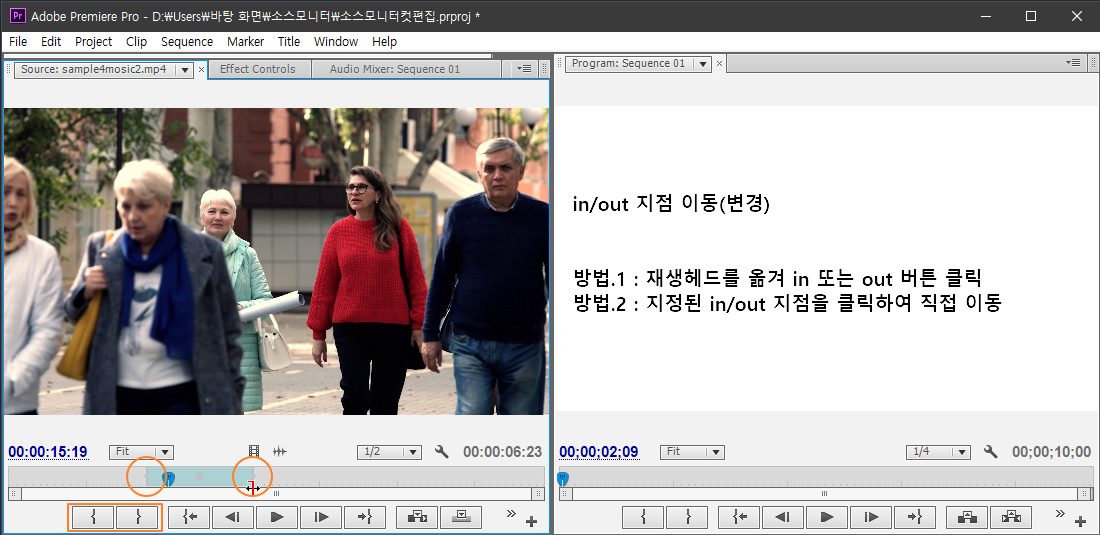Click Drag Audio Only waveform icon

(x=280, y=452)
